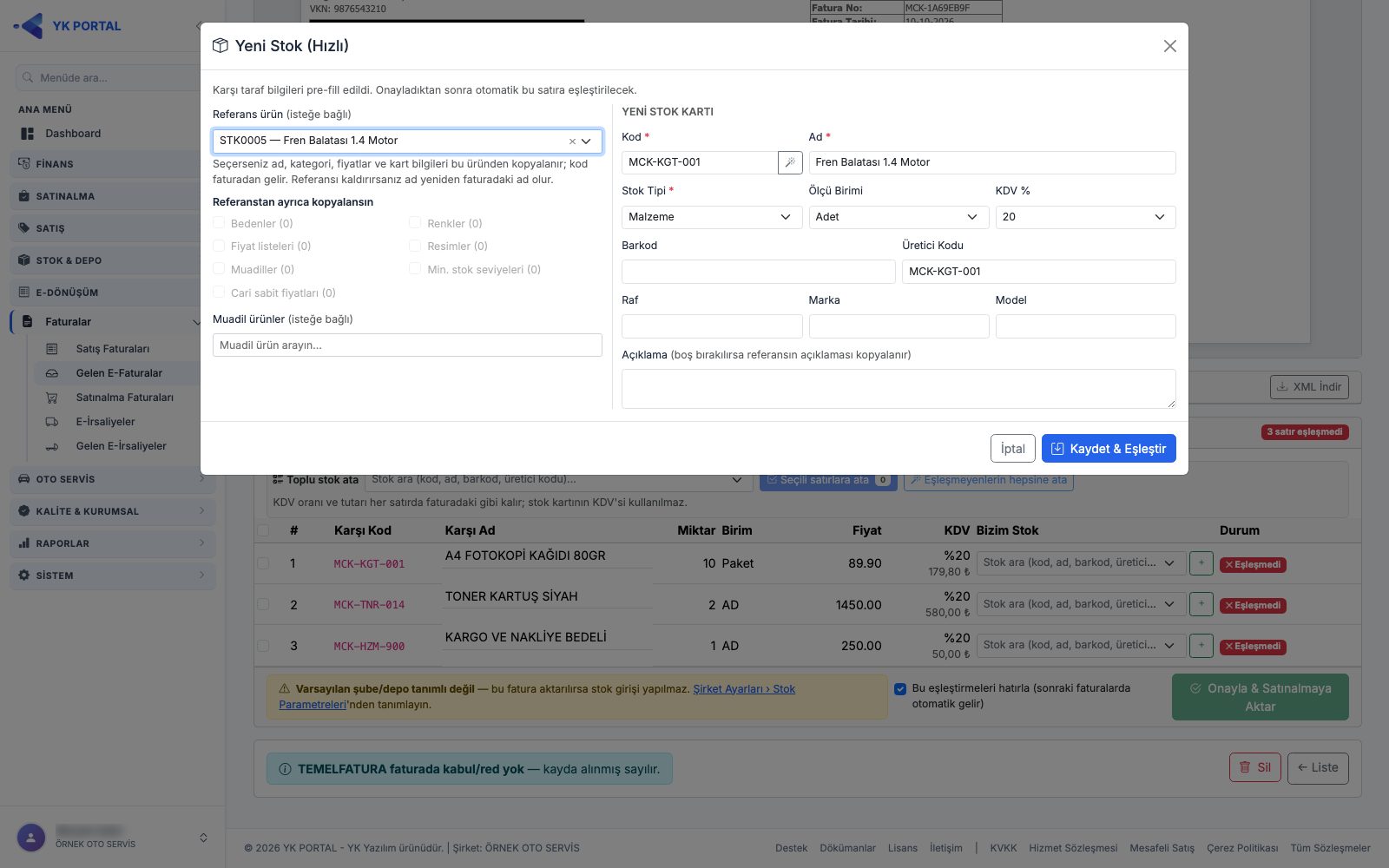This screenshot has height=868, width=1389.
Task: Open the Finans menu
Action: 112,164
